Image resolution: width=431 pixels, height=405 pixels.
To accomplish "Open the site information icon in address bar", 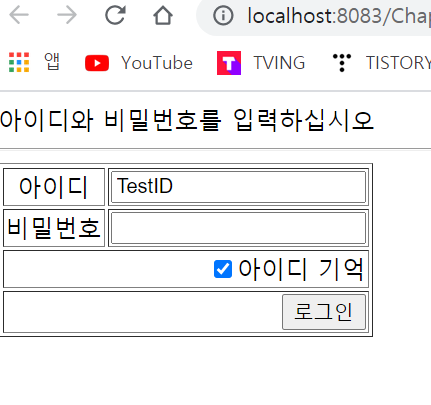I will pos(223,15).
